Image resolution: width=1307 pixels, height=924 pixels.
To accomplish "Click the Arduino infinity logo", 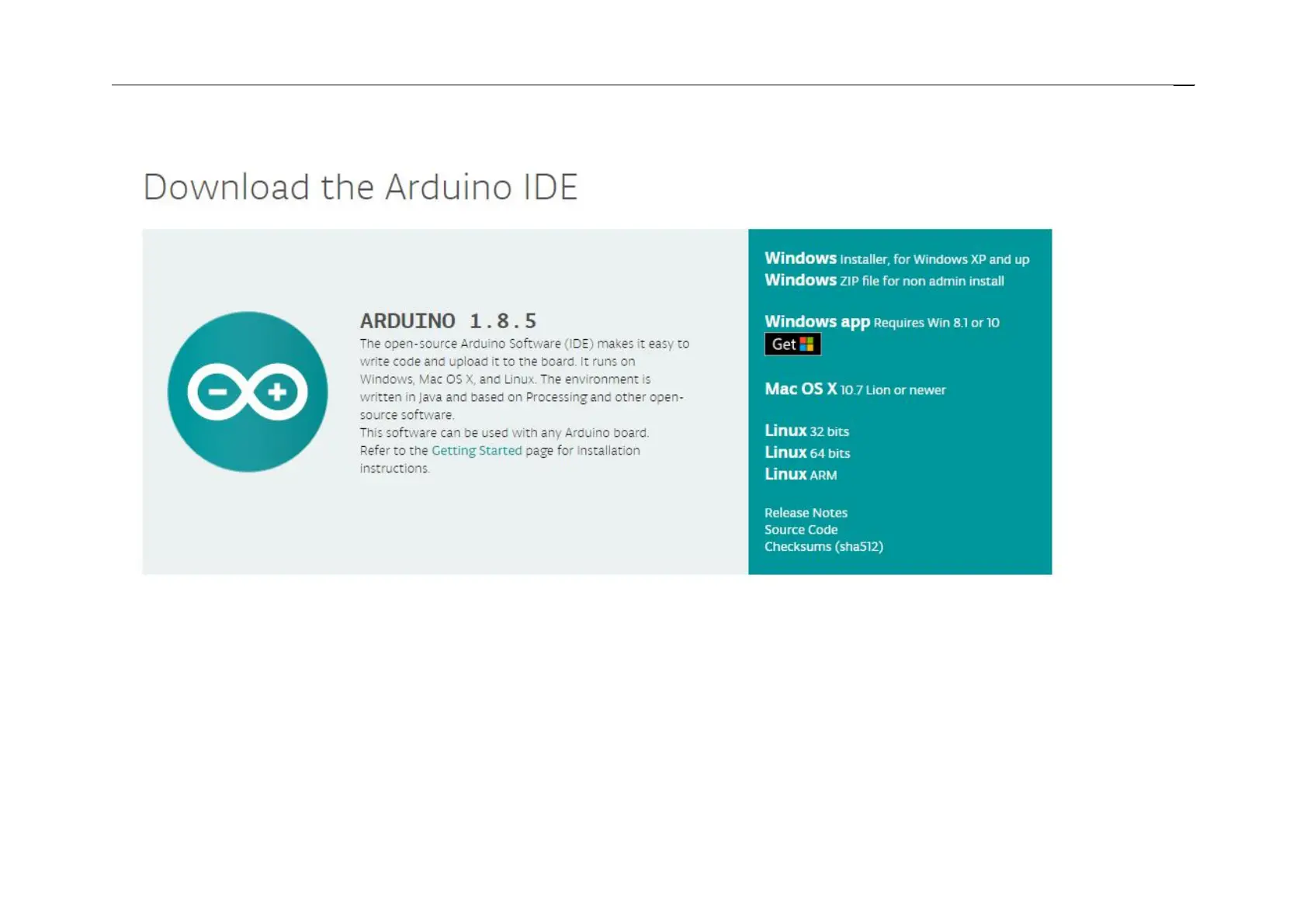I will tap(248, 392).
